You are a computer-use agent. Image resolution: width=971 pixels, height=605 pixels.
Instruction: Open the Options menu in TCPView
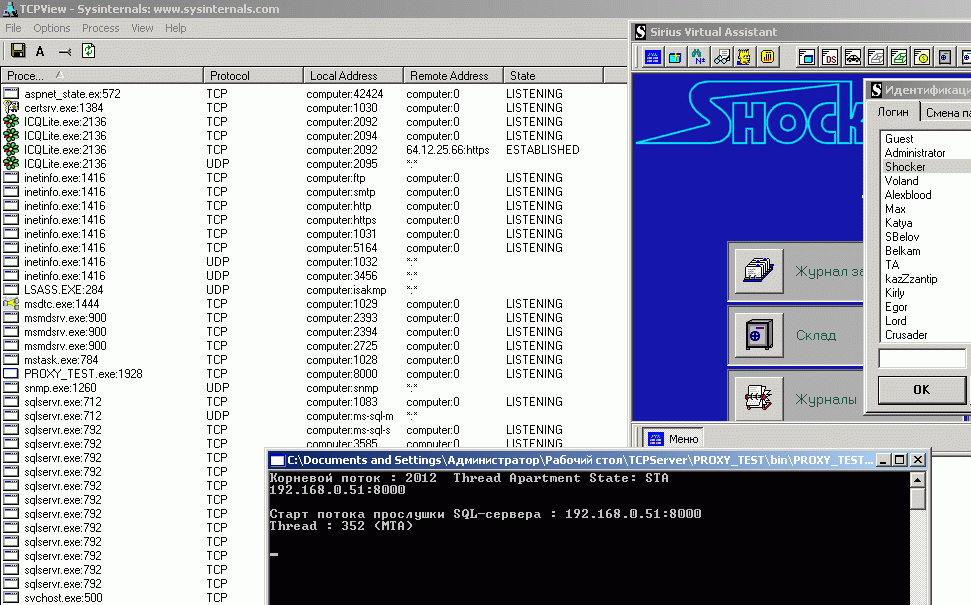pos(51,28)
